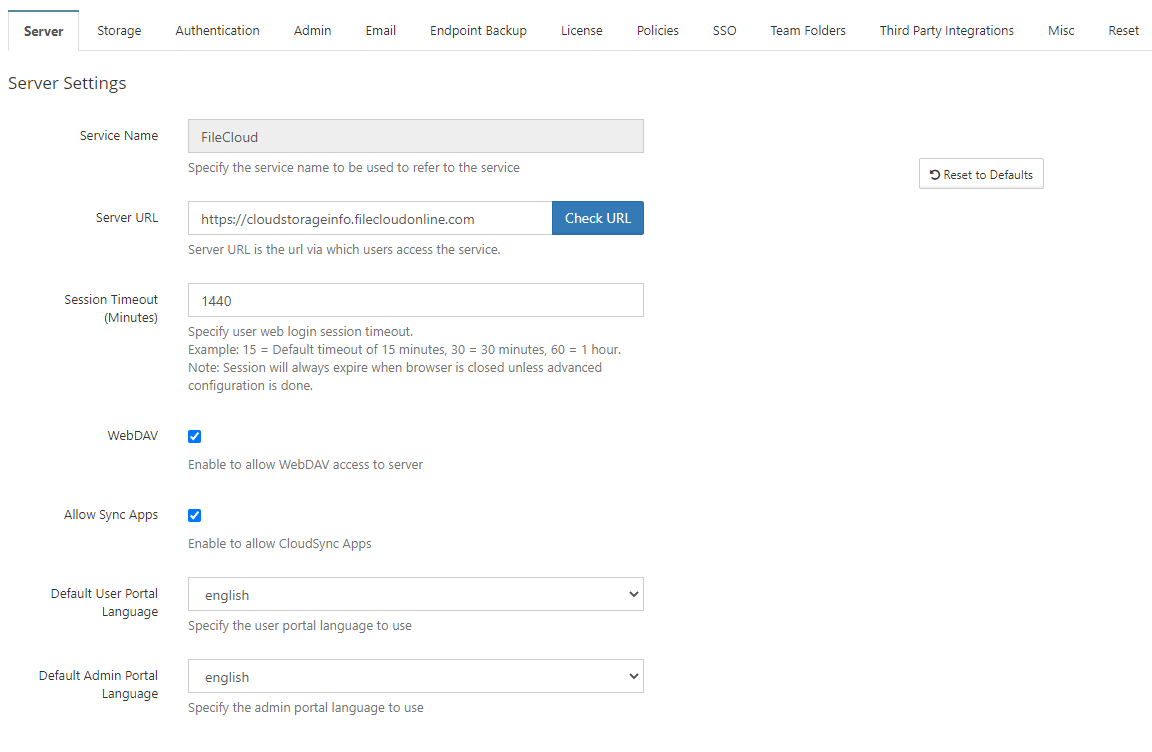1152x752 pixels.
Task: Go to Team Folders settings
Action: pos(807,30)
